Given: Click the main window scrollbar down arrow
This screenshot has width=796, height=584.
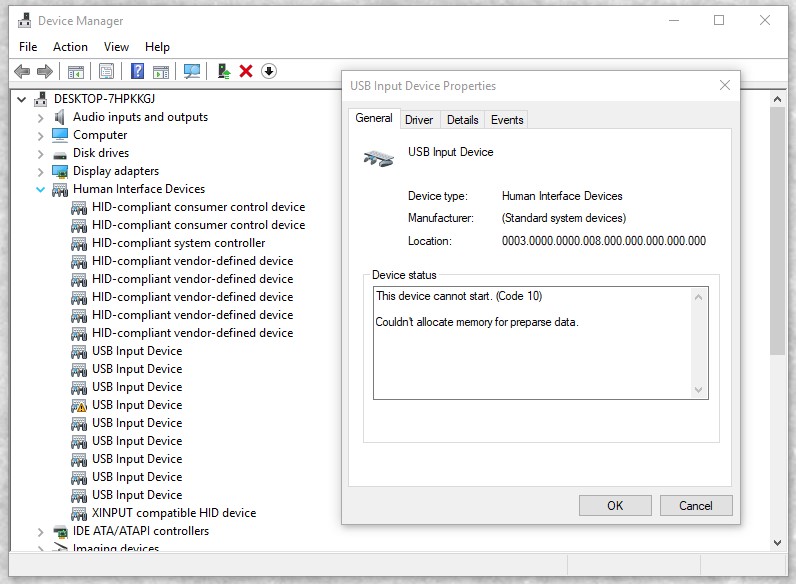Looking at the screenshot, I should (x=777, y=542).
